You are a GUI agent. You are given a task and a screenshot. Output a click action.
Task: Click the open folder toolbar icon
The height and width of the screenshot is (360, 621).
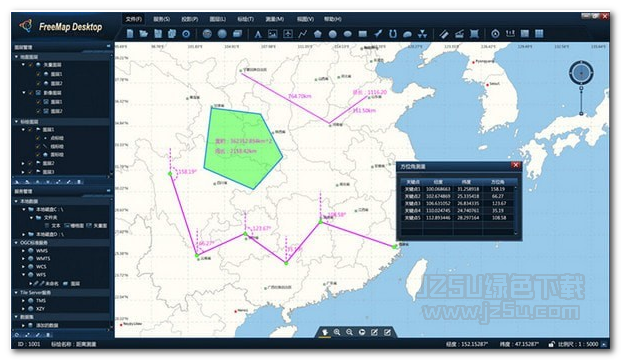[143, 34]
